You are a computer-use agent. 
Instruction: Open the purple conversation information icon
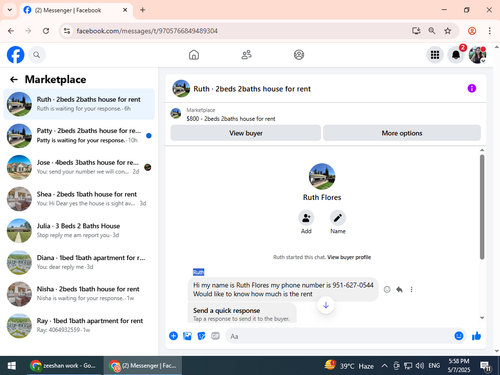[x=472, y=88]
